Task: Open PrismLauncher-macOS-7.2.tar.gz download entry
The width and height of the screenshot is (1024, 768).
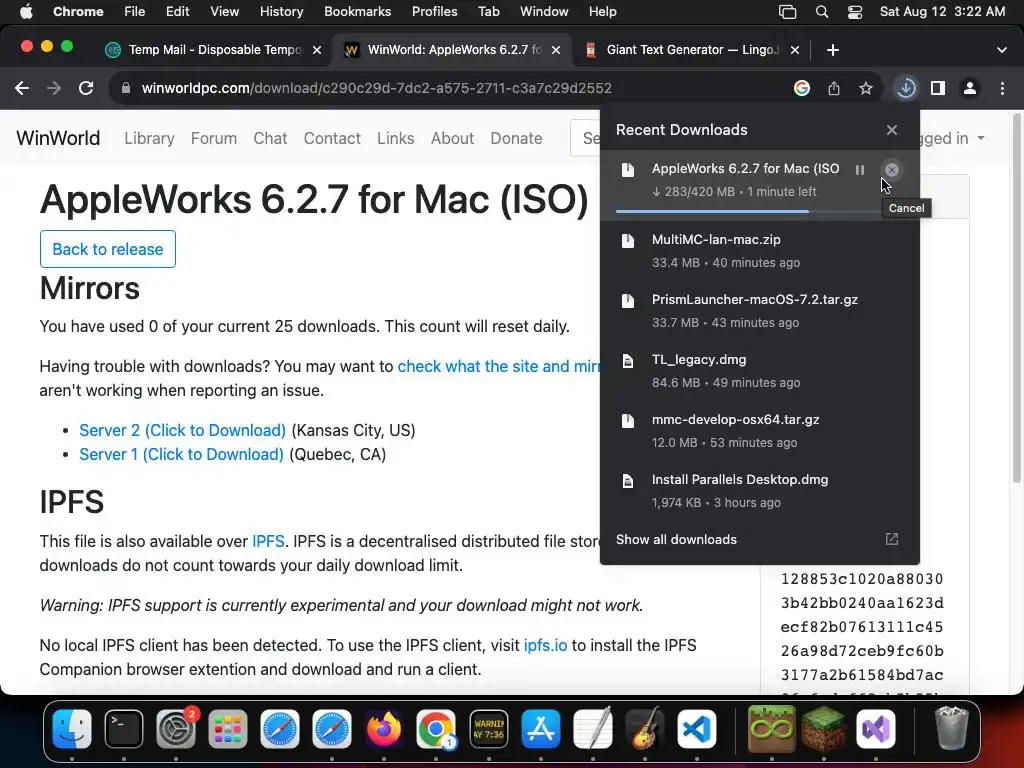Action: [x=760, y=311]
